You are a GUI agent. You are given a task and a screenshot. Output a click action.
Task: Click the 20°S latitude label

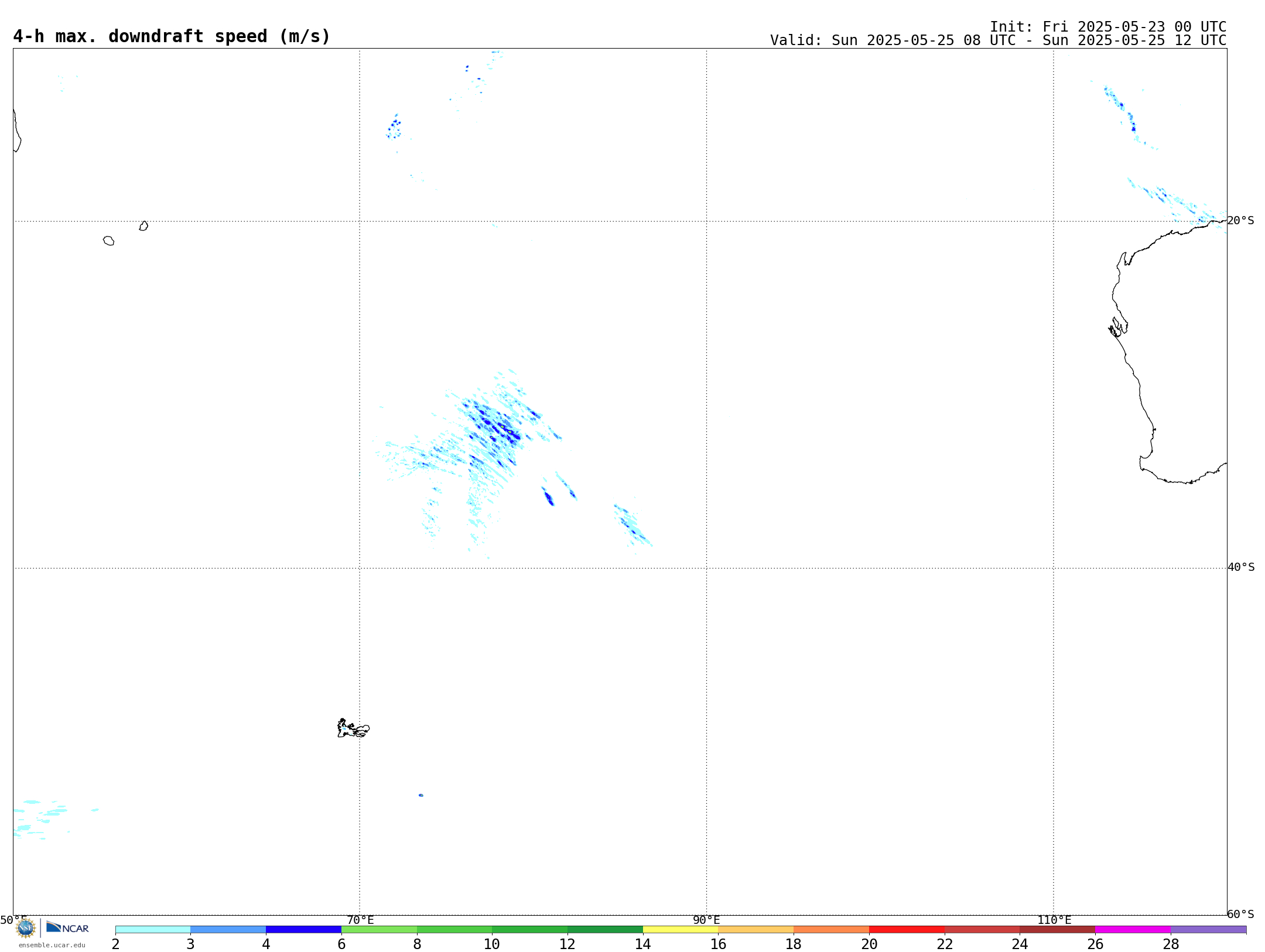coord(1240,221)
